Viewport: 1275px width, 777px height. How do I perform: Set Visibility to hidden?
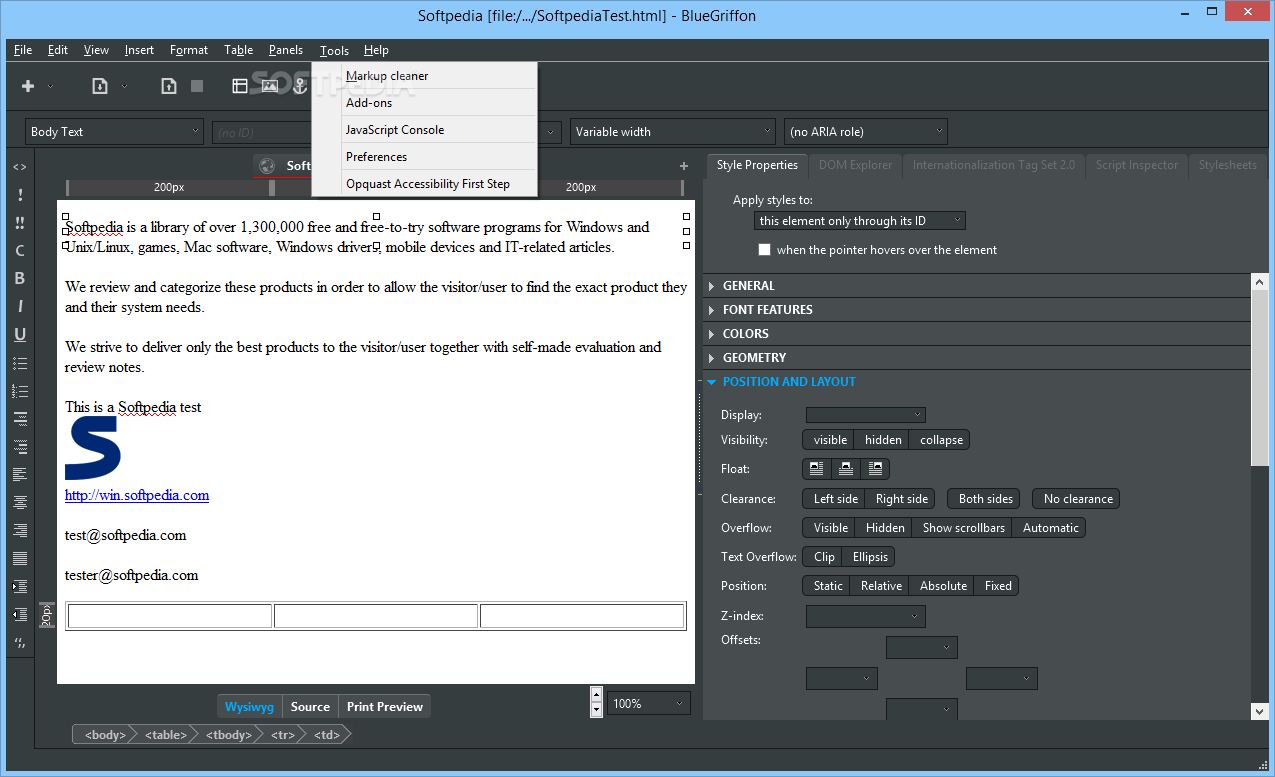pyautogui.click(x=883, y=440)
